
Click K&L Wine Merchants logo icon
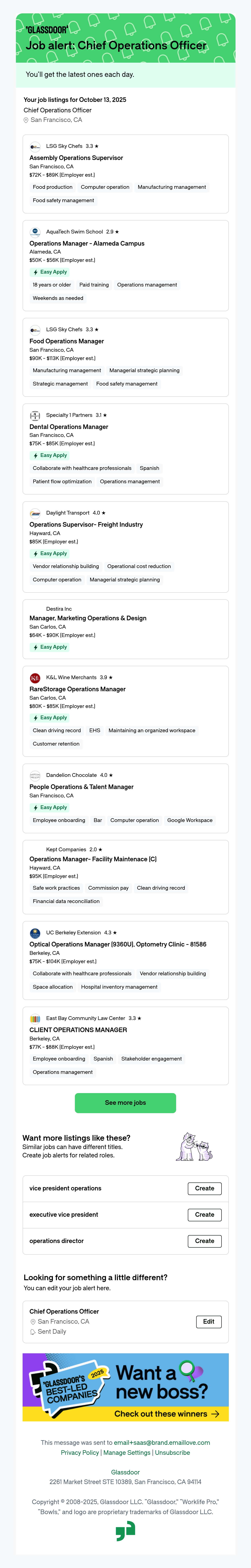click(35, 677)
